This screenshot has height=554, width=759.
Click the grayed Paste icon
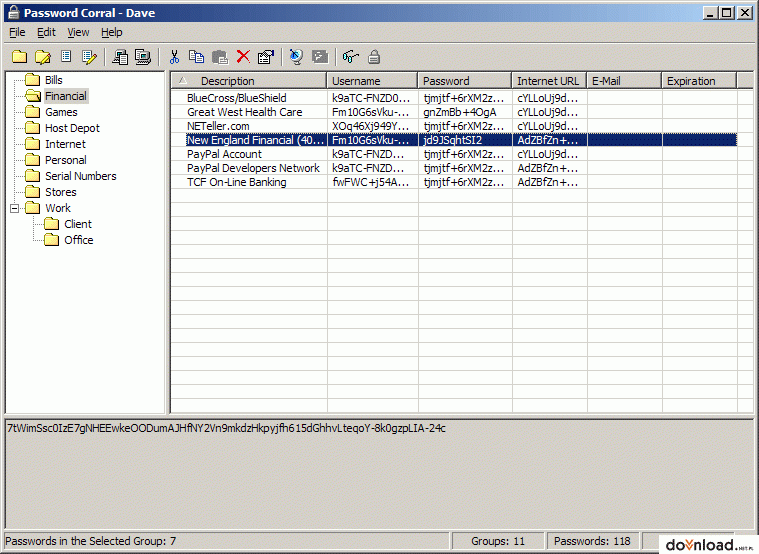pyautogui.click(x=220, y=57)
